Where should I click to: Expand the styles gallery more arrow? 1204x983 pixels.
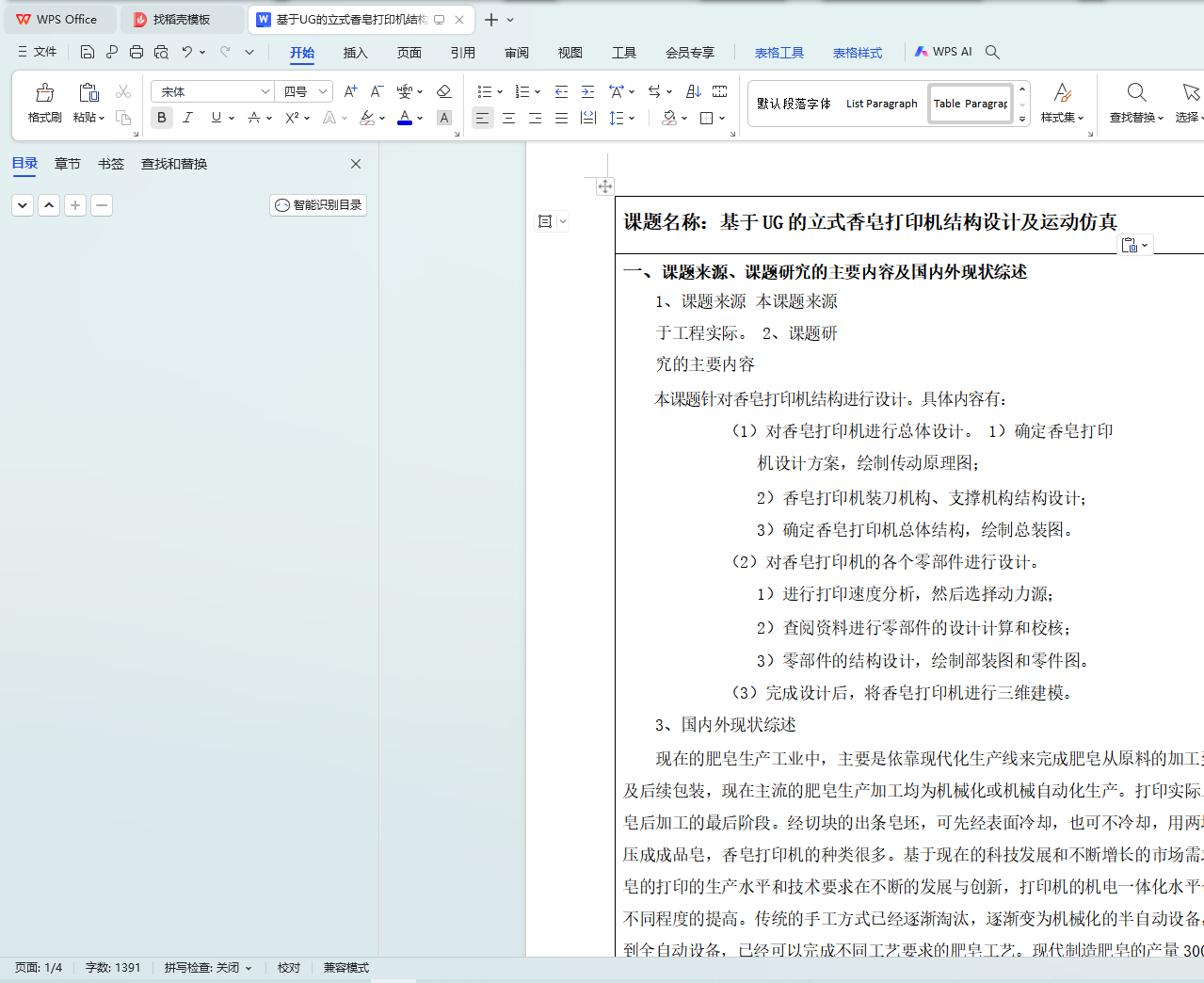click(x=1022, y=120)
